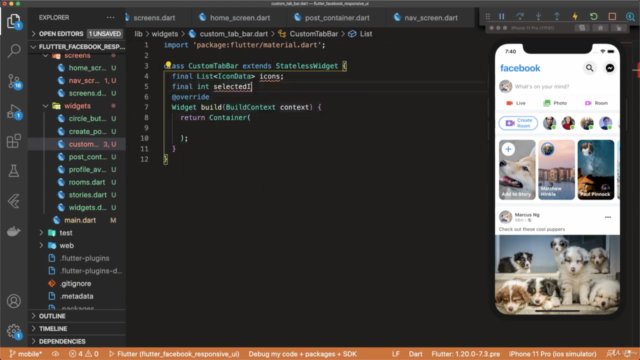Grab the debug toolbar drag handle
This screenshot has width=640, height=360.
pos(488,16)
